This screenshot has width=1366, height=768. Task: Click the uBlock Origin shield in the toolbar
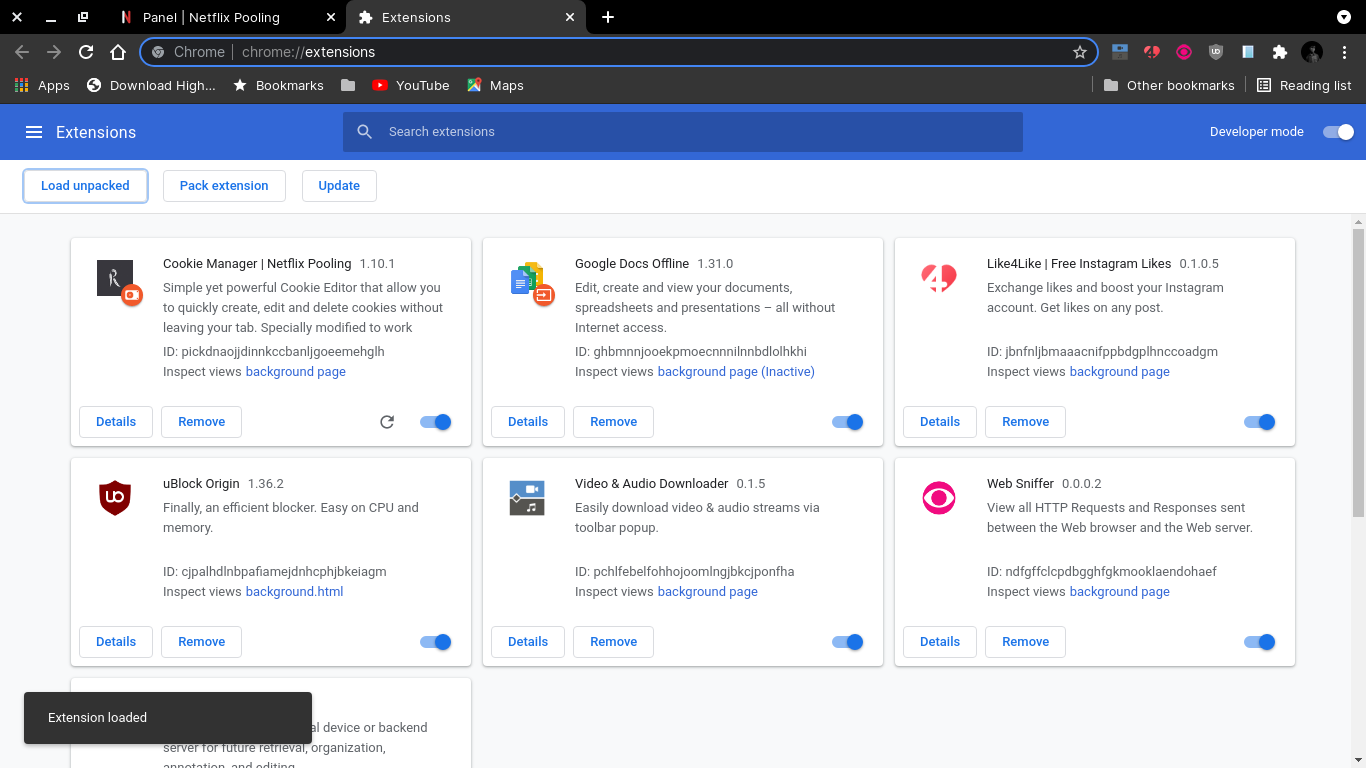point(1216,52)
